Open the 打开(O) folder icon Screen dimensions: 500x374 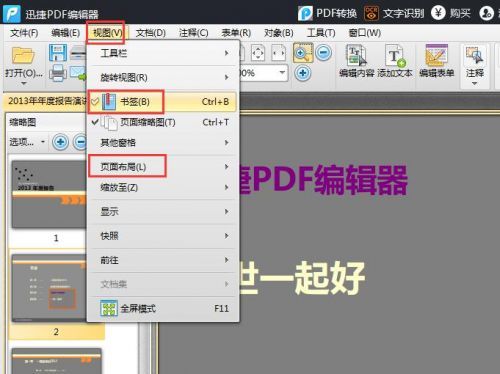point(23,55)
